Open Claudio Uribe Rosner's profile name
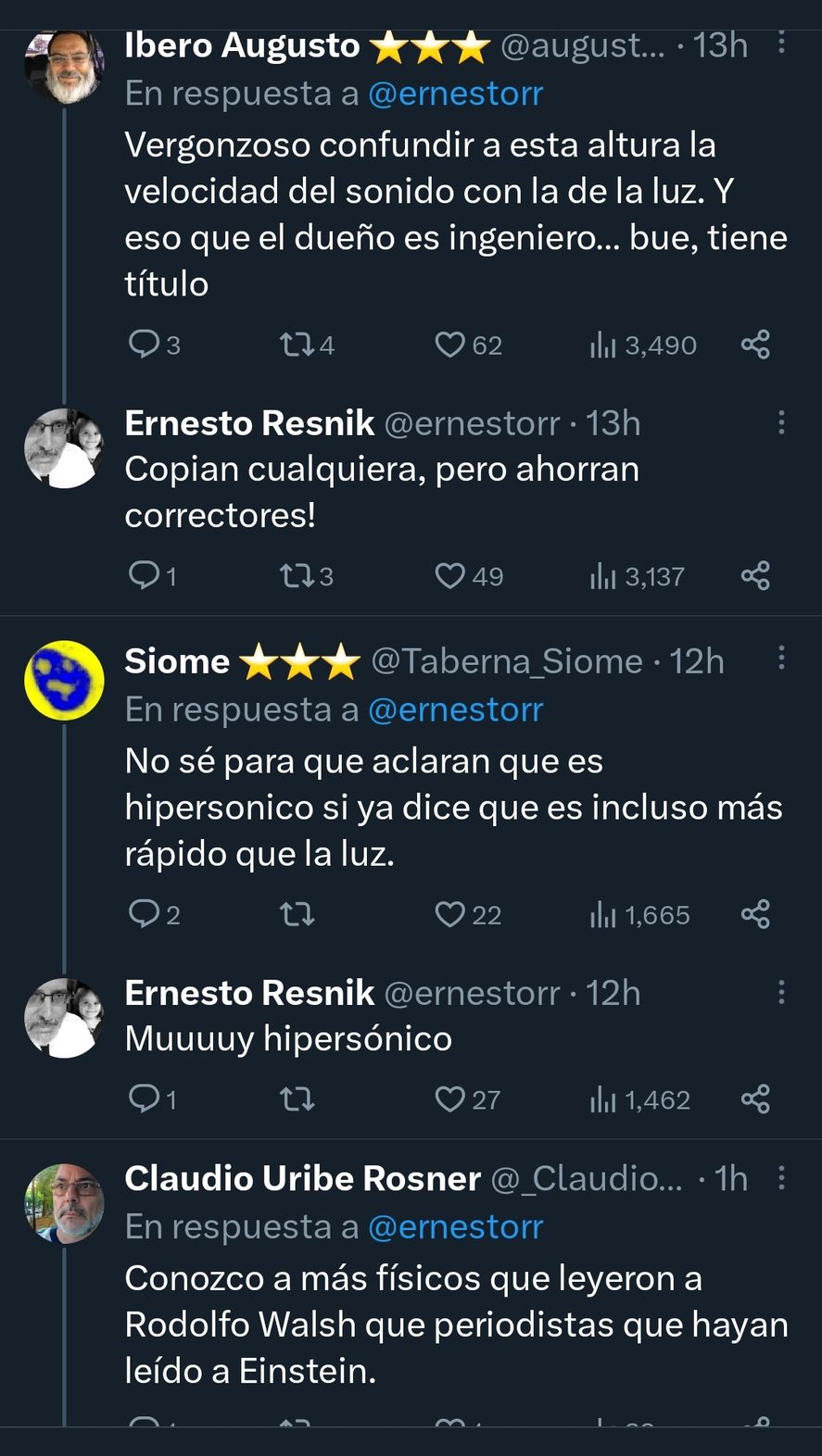Screen dimensions: 822x1456 (302, 1178)
